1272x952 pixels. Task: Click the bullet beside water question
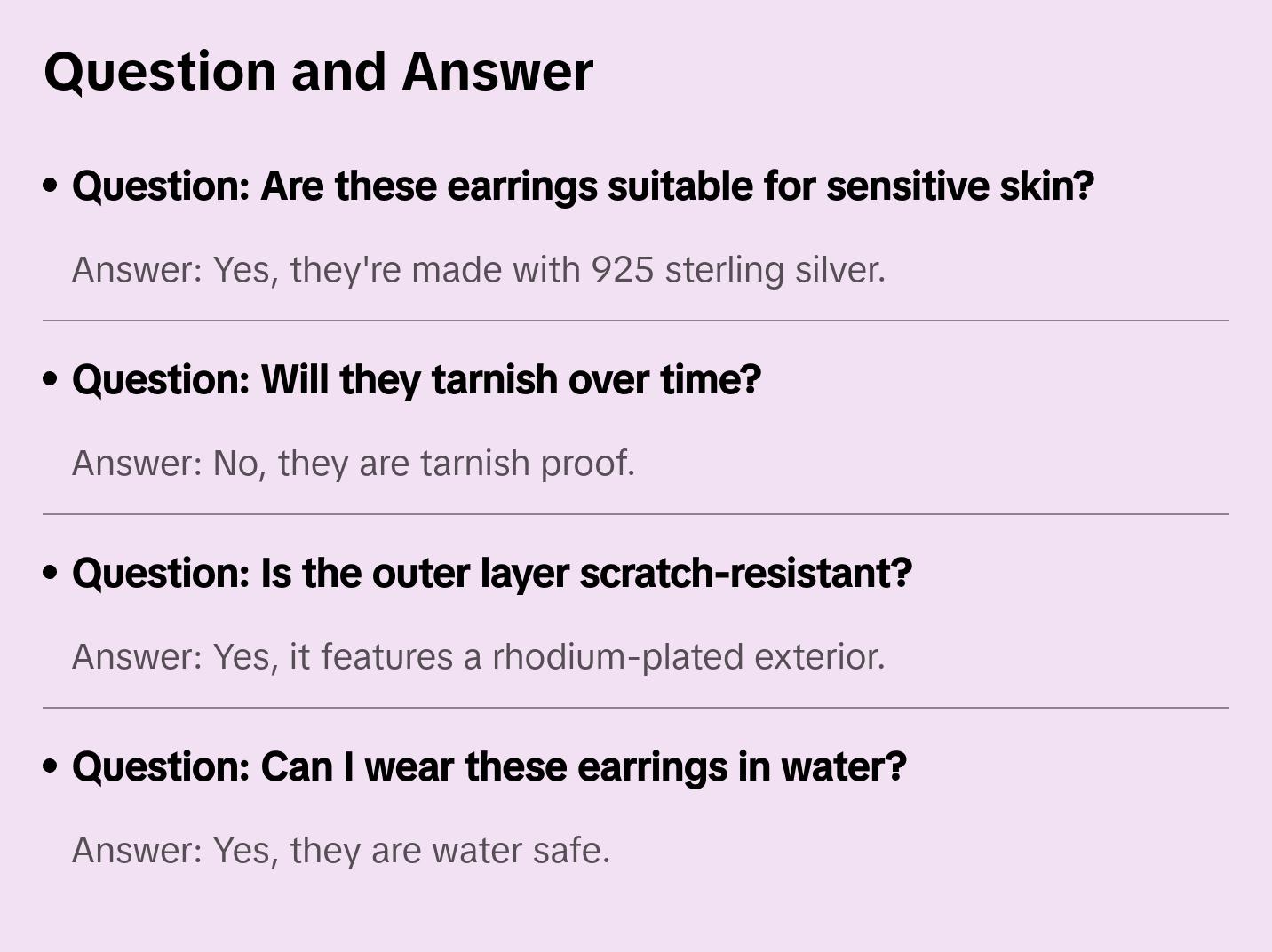coord(51,766)
